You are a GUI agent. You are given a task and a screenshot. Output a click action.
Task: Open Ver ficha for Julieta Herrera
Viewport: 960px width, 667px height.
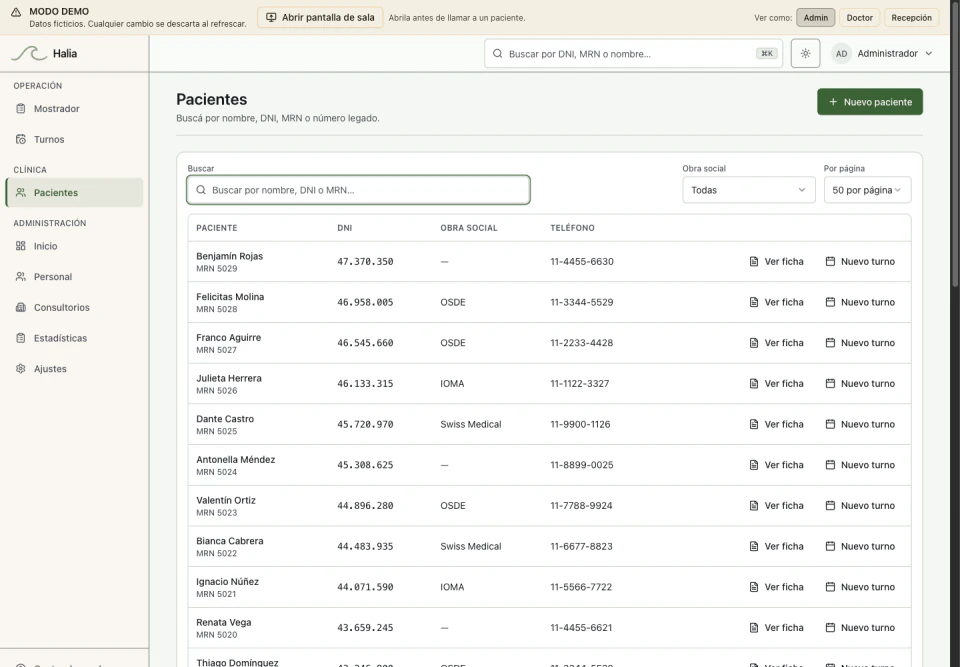click(776, 383)
